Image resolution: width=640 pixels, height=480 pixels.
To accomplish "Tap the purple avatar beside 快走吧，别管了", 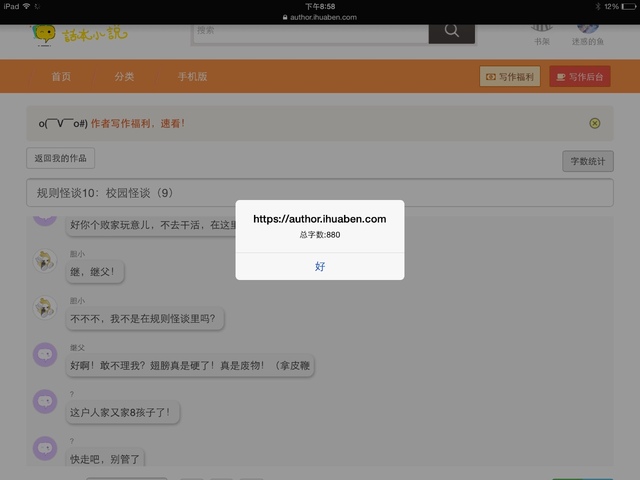I will click(x=45, y=448).
